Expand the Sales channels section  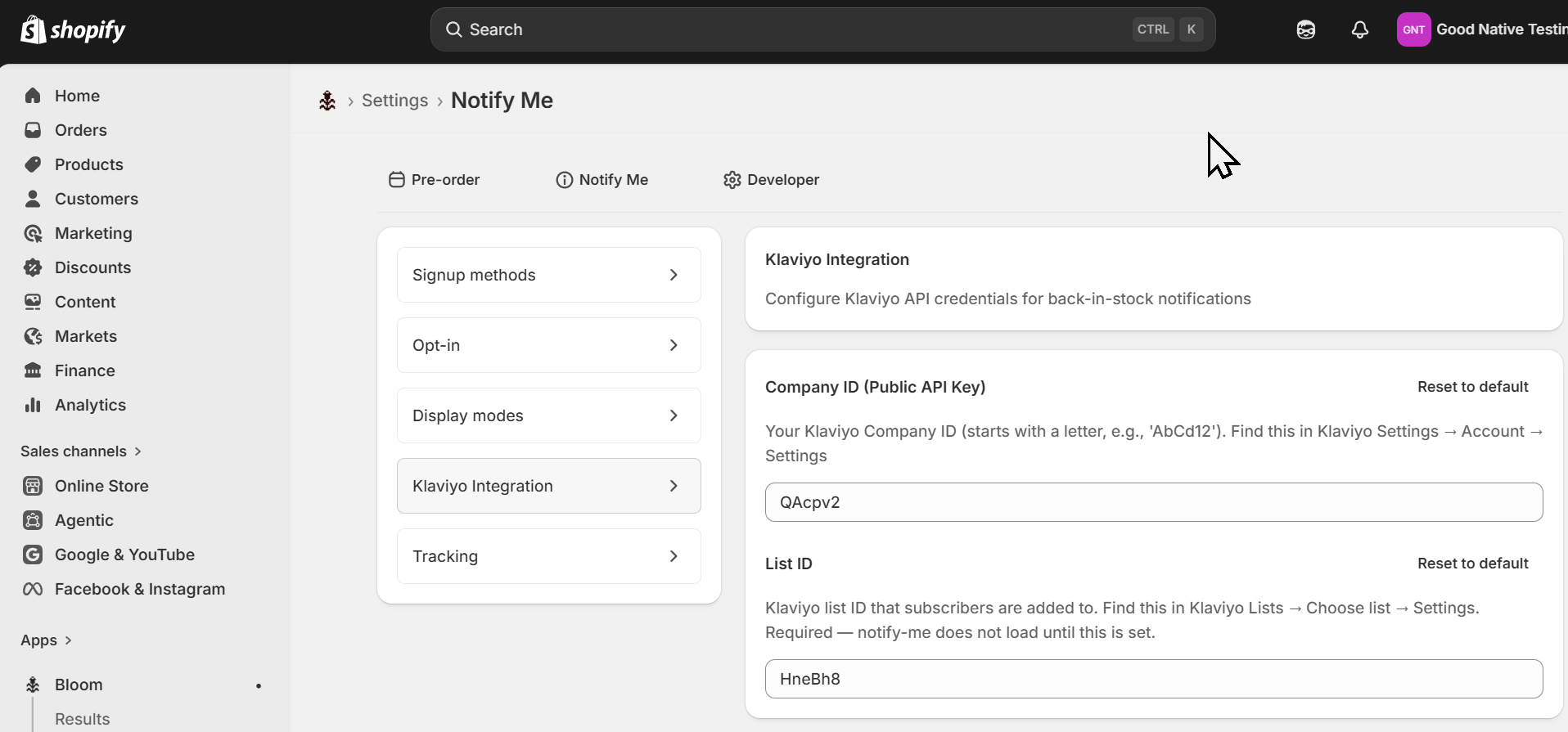81,451
